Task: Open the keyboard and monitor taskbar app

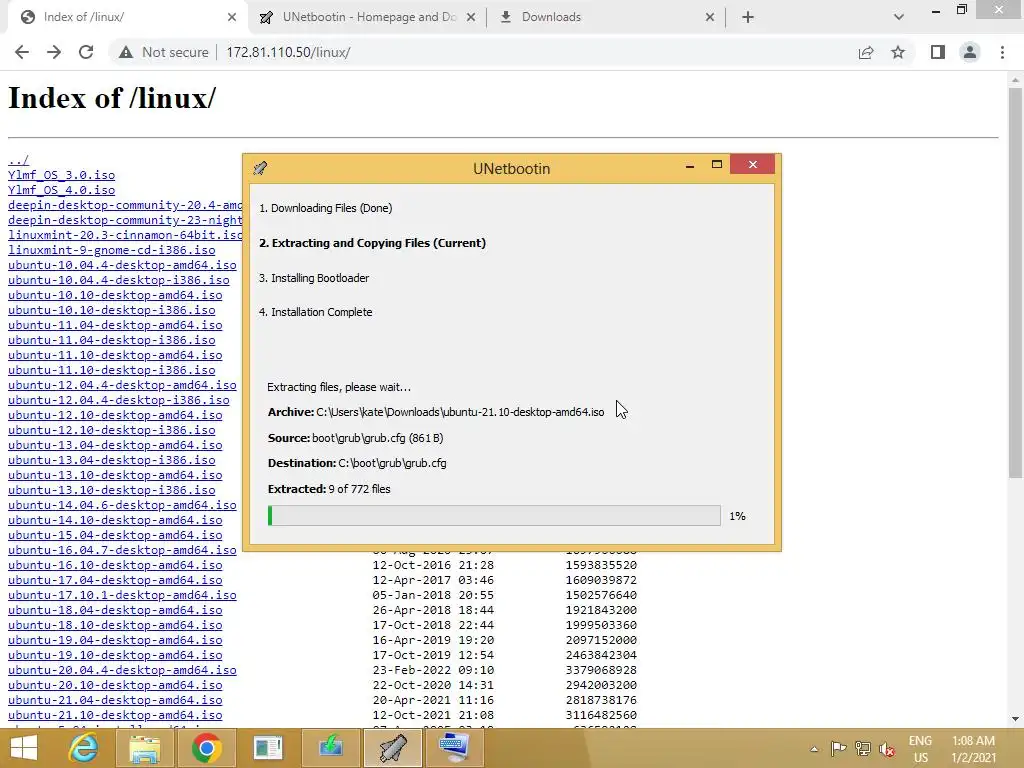Action: (454, 748)
